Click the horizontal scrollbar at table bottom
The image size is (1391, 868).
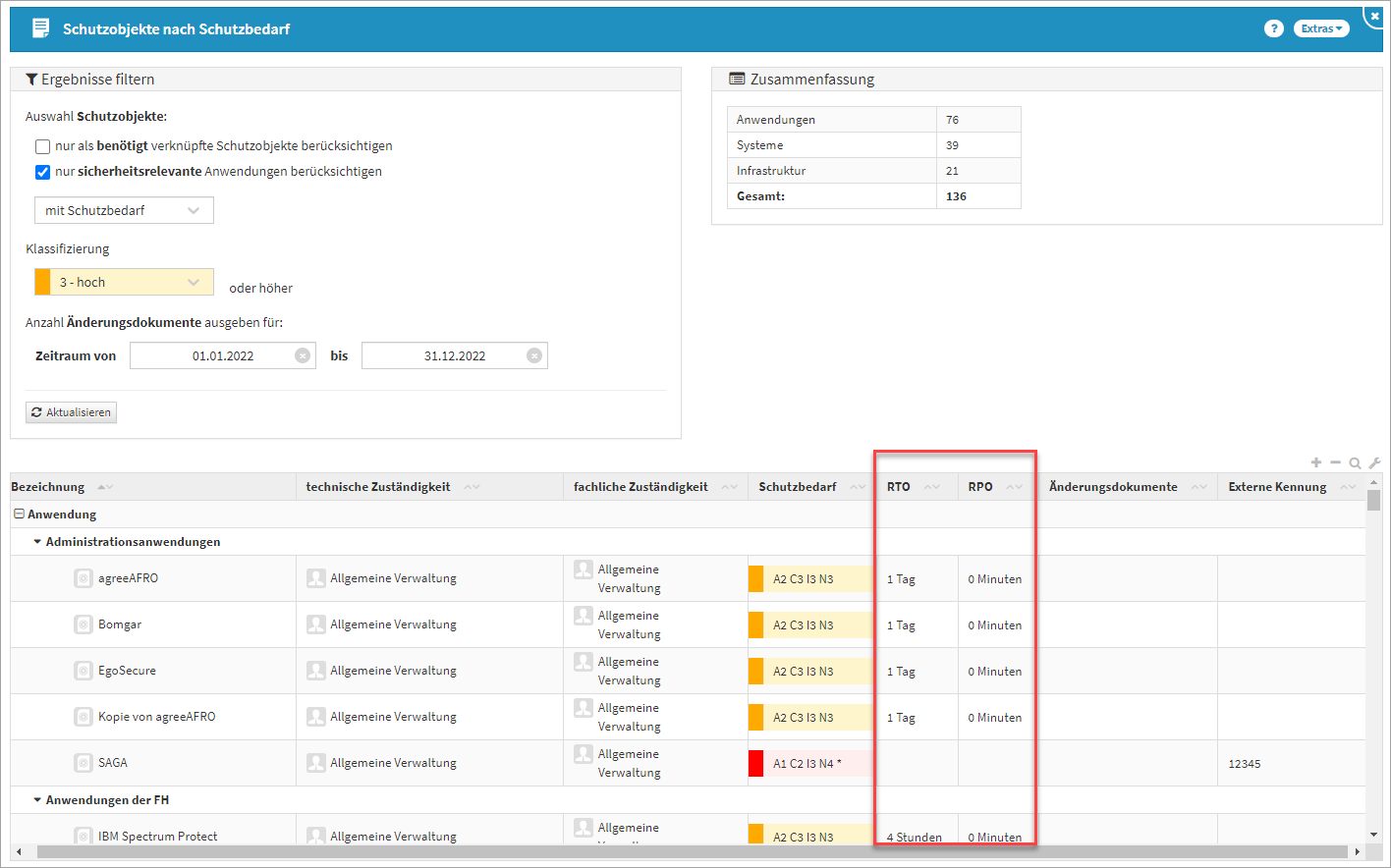click(688, 851)
